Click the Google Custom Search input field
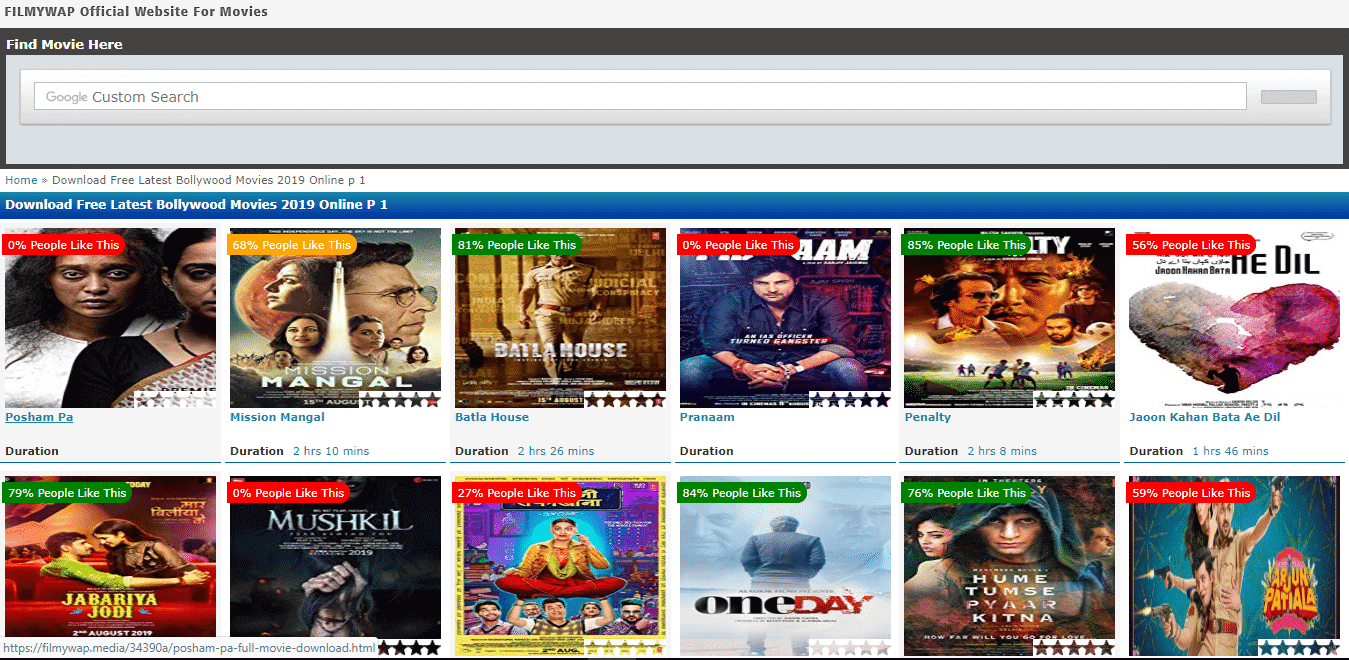1349x660 pixels. click(640, 96)
